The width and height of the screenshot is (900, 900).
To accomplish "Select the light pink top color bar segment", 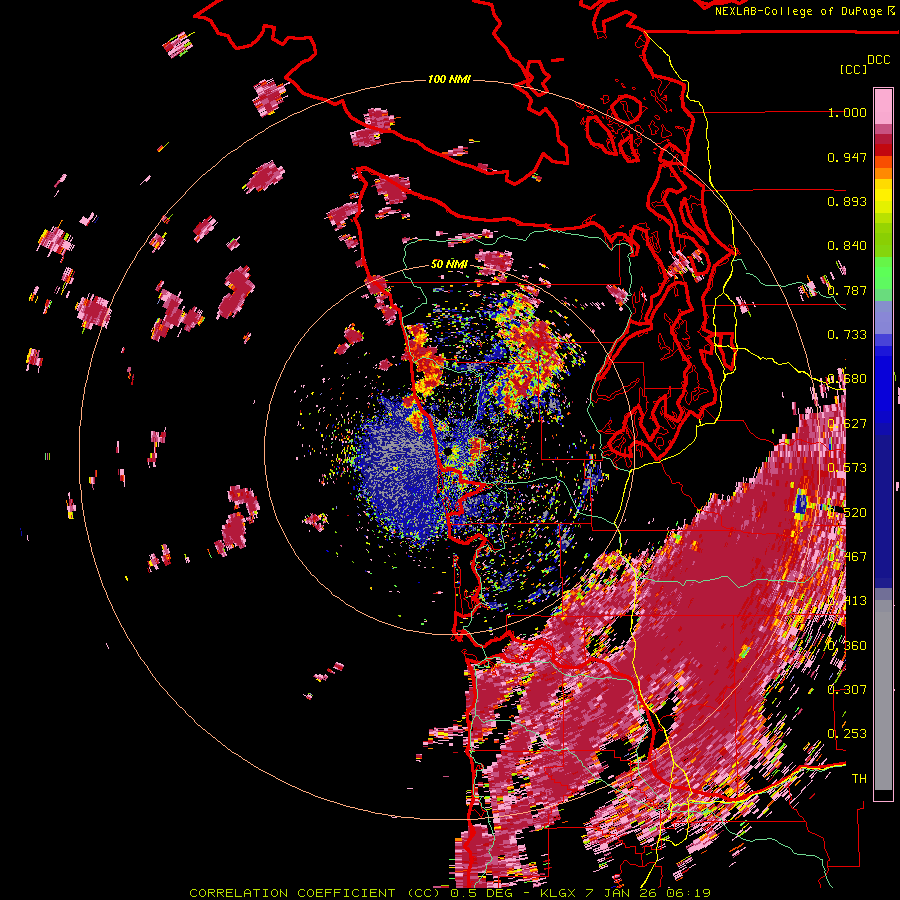I will tap(883, 106).
